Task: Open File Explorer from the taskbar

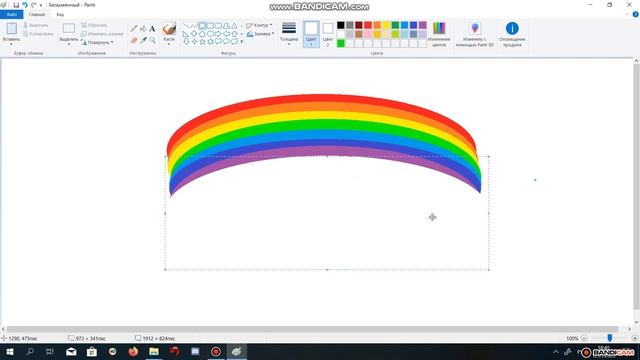Action: click(154, 351)
